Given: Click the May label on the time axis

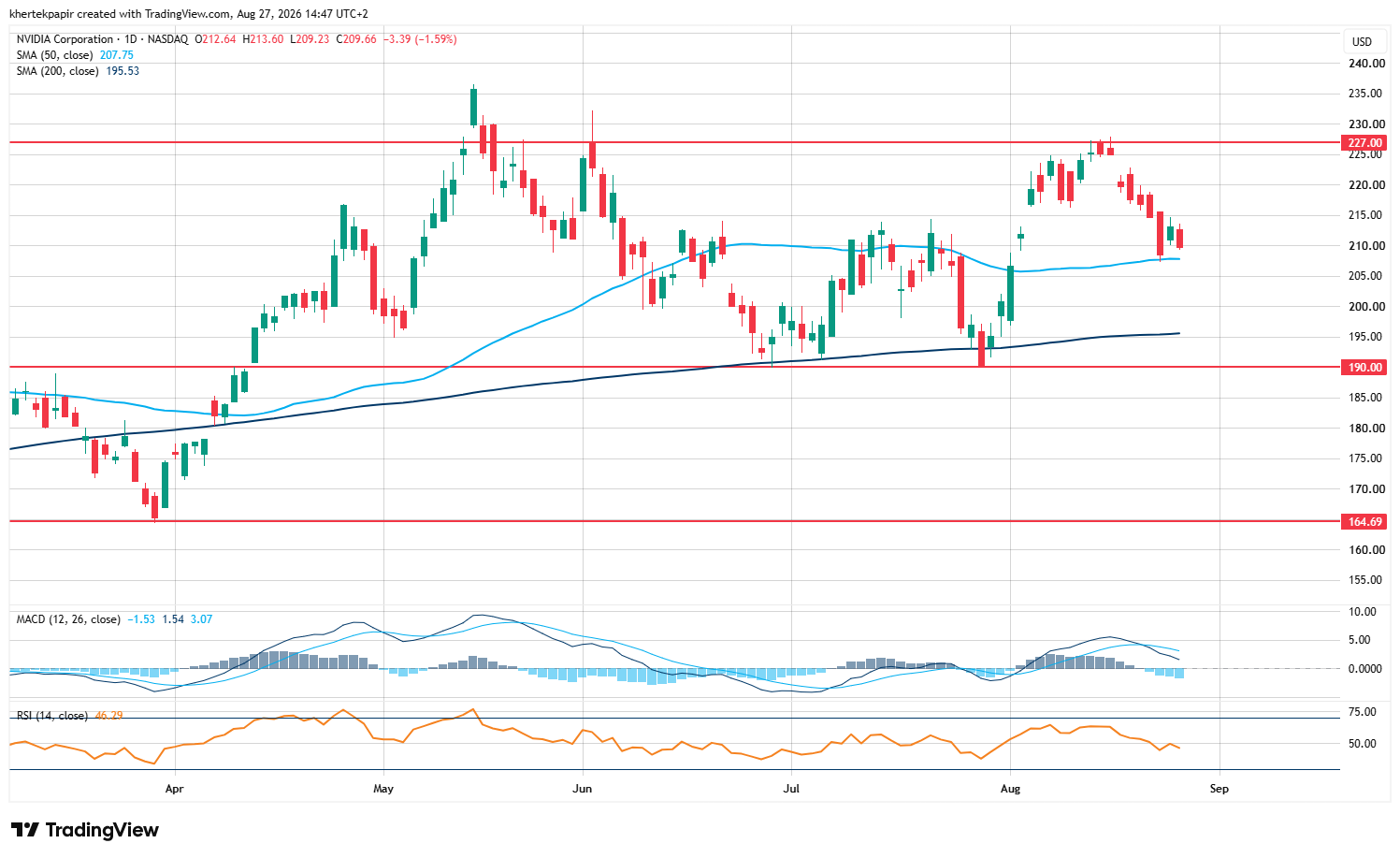Looking at the screenshot, I should point(383,789).
